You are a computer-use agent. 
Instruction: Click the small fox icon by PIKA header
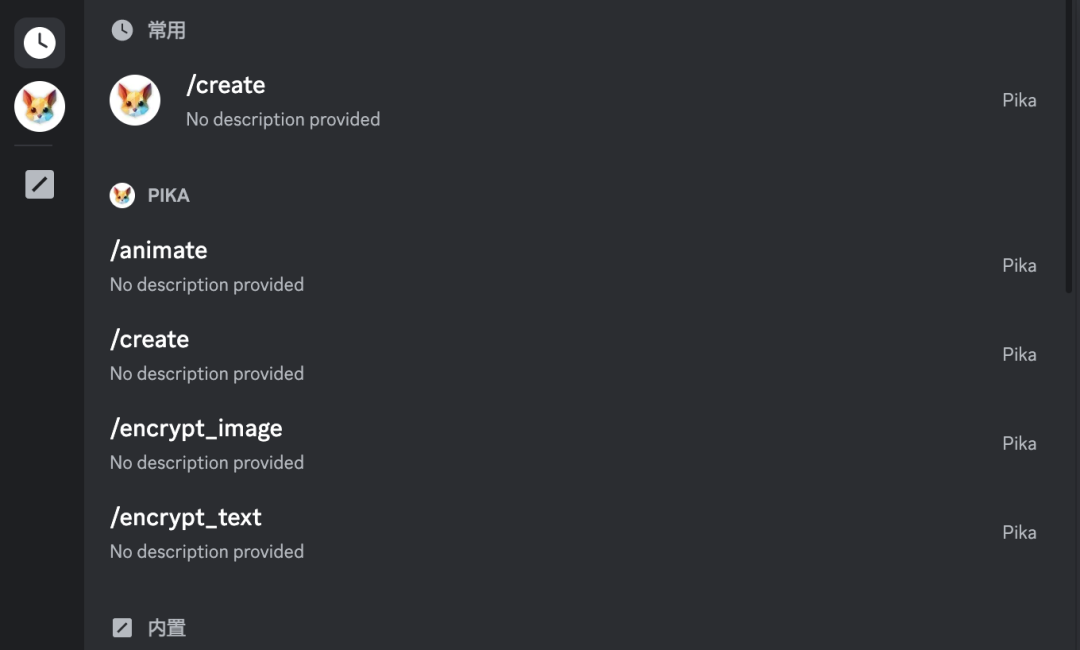click(x=122, y=195)
